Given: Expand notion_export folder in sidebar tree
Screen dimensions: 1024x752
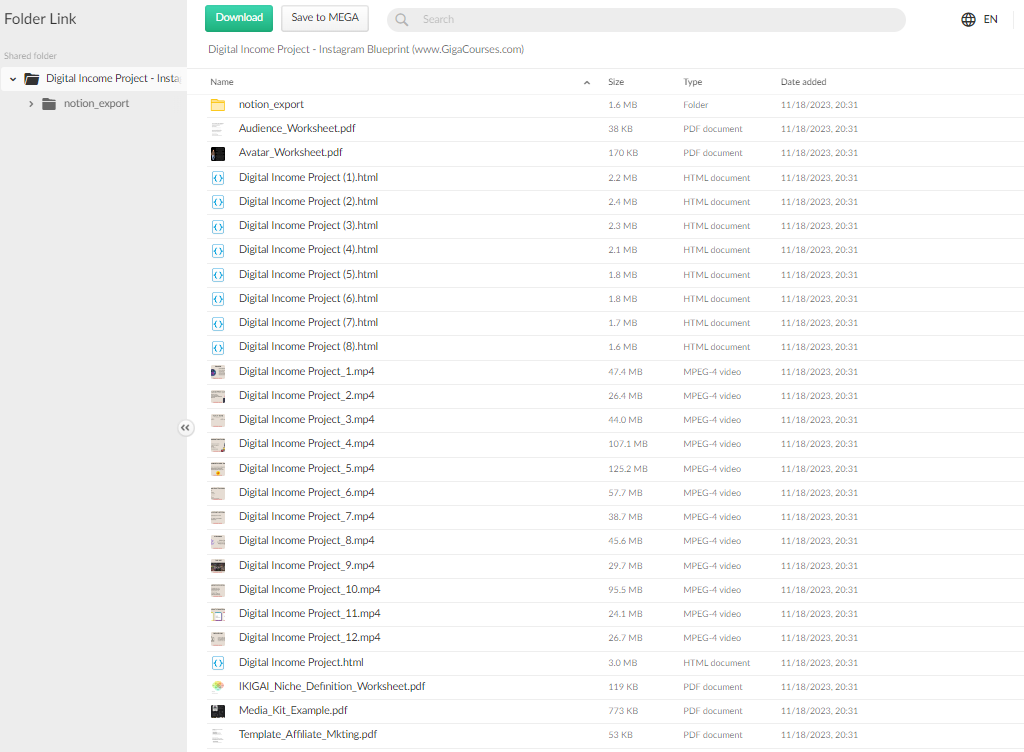Looking at the screenshot, I should pos(31,104).
